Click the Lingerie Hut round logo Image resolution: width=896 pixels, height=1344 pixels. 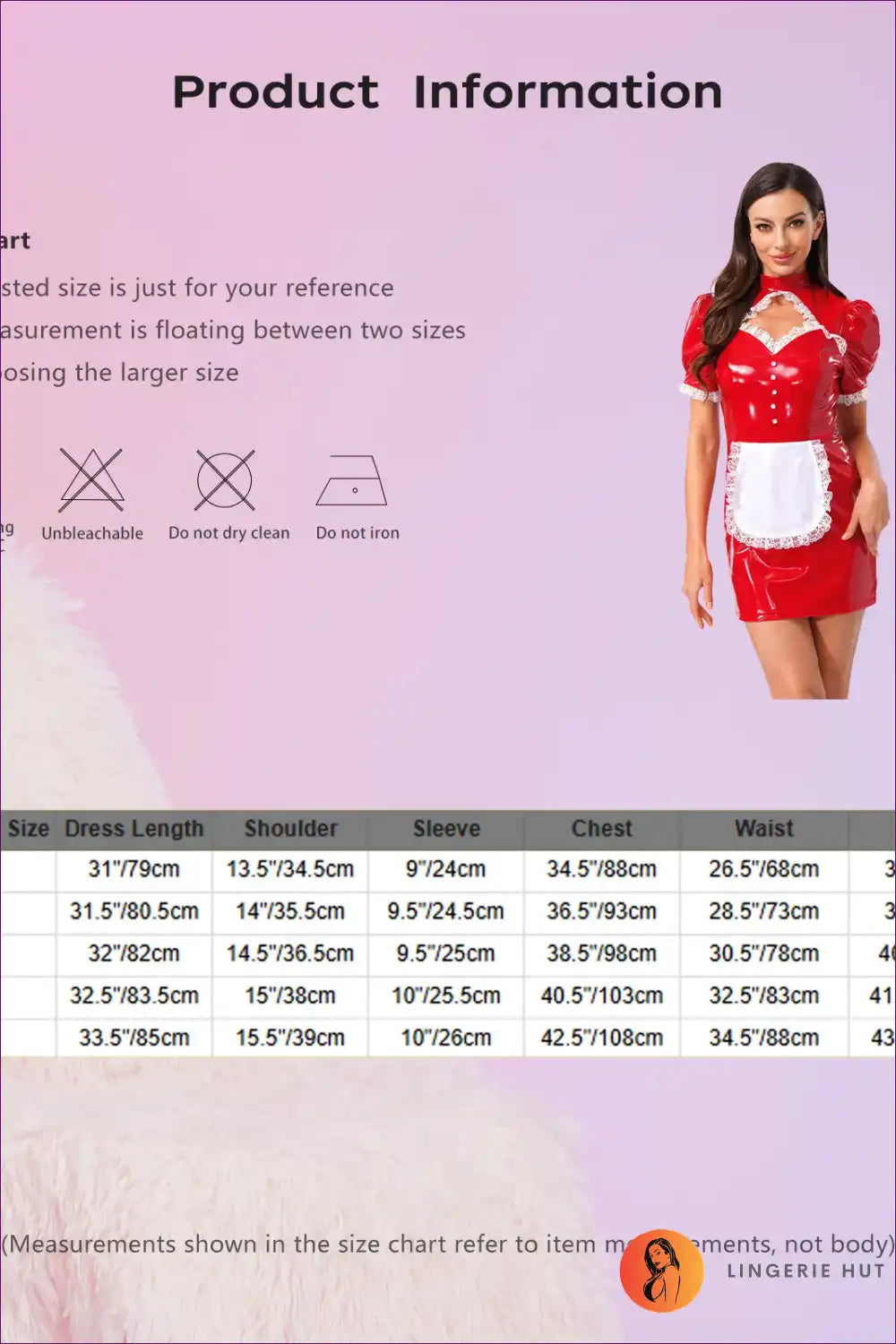pos(661,1271)
